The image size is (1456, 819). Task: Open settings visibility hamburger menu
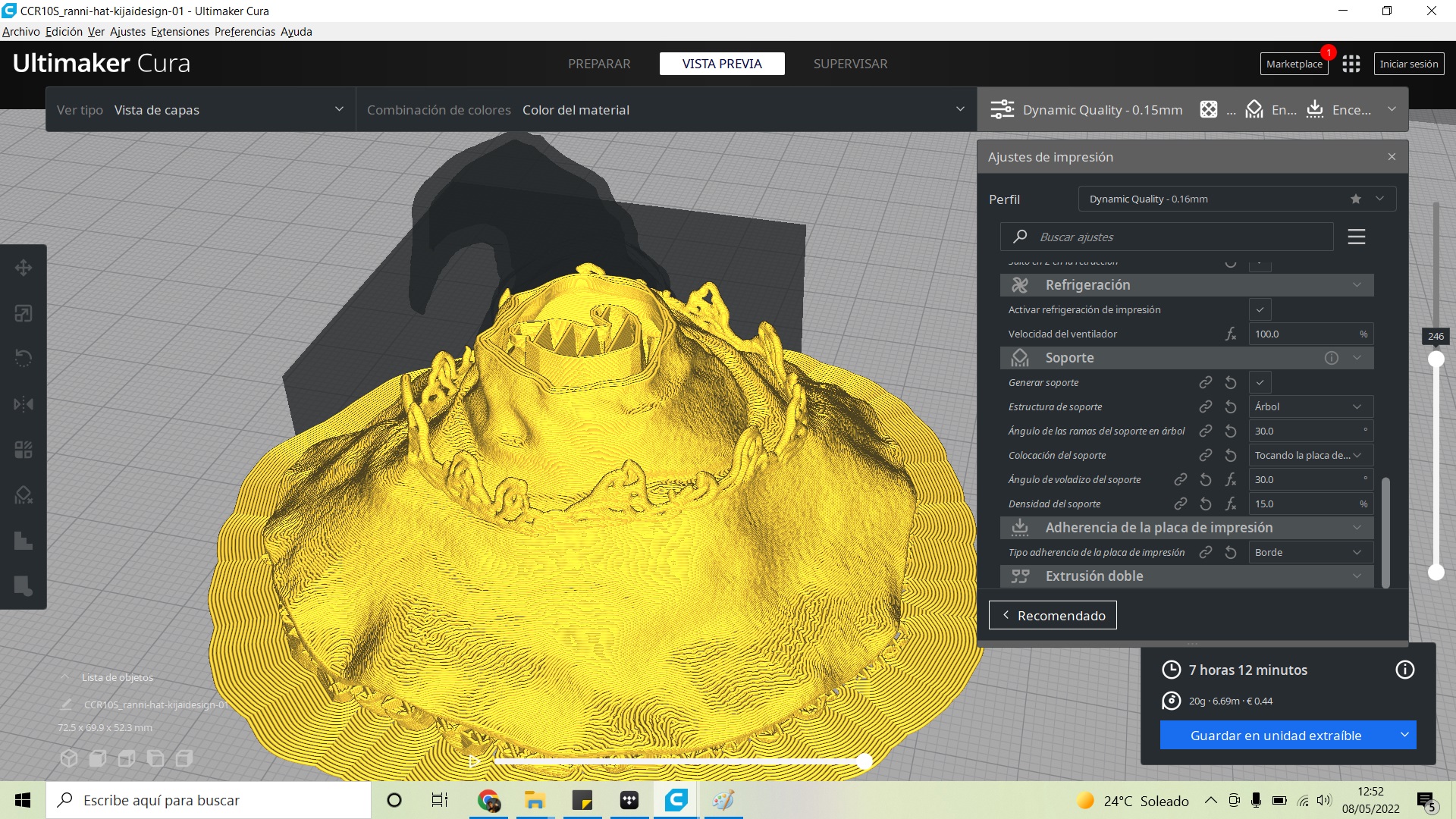(x=1357, y=237)
